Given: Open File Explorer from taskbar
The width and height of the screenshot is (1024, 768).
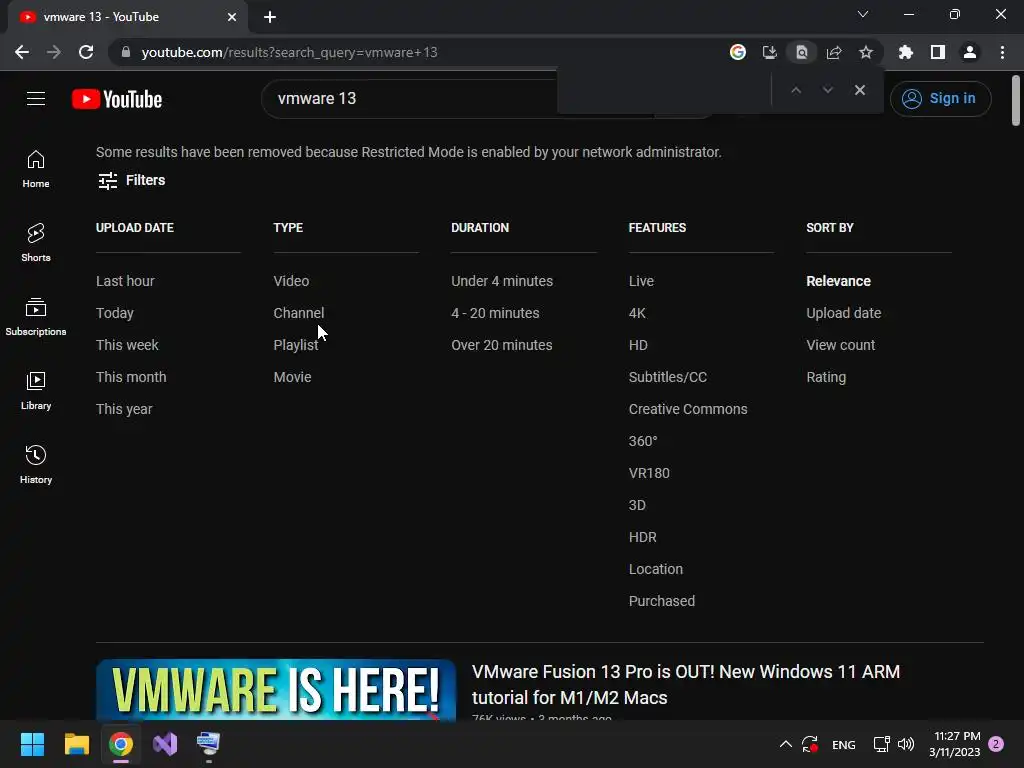Looking at the screenshot, I should 76,744.
